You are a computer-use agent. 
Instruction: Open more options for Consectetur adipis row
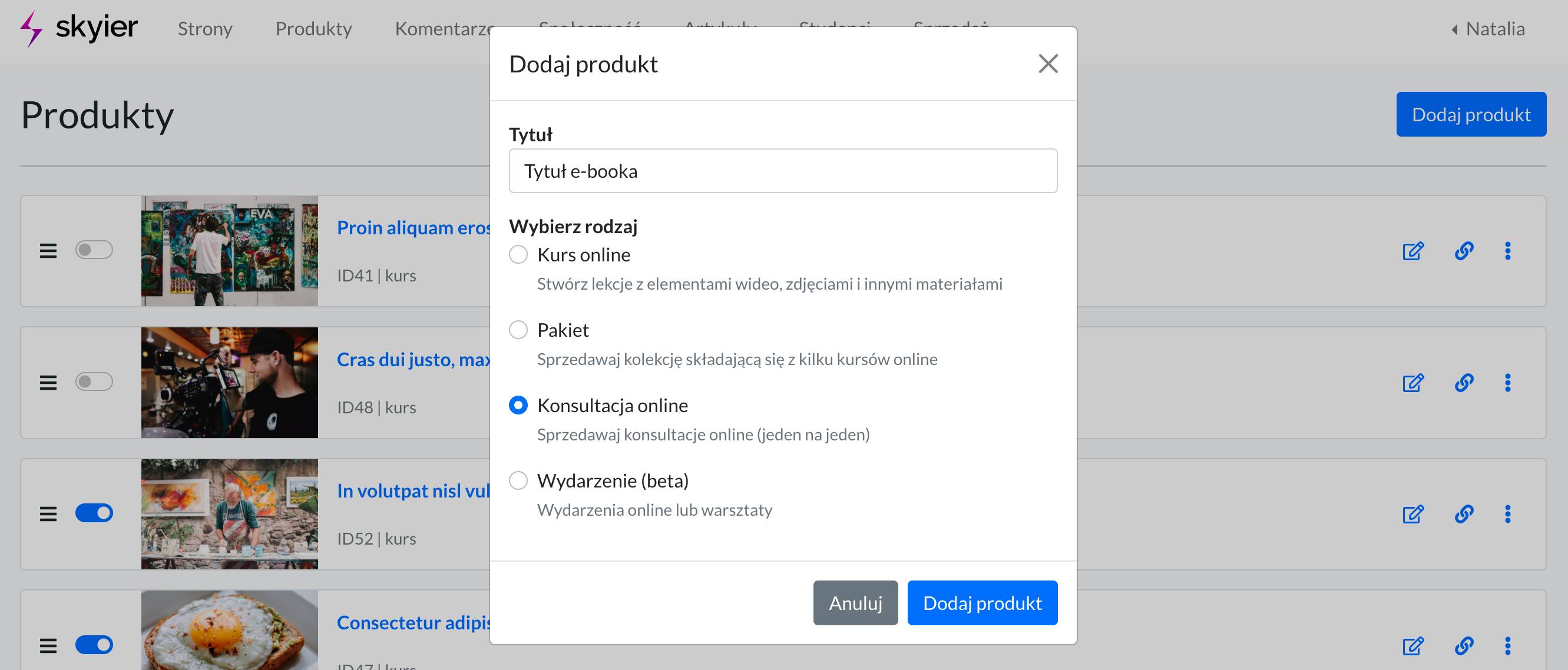1507,646
